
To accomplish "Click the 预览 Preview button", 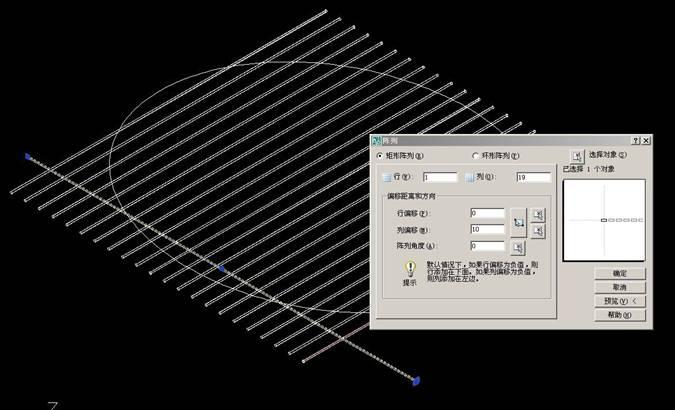I will (x=620, y=301).
